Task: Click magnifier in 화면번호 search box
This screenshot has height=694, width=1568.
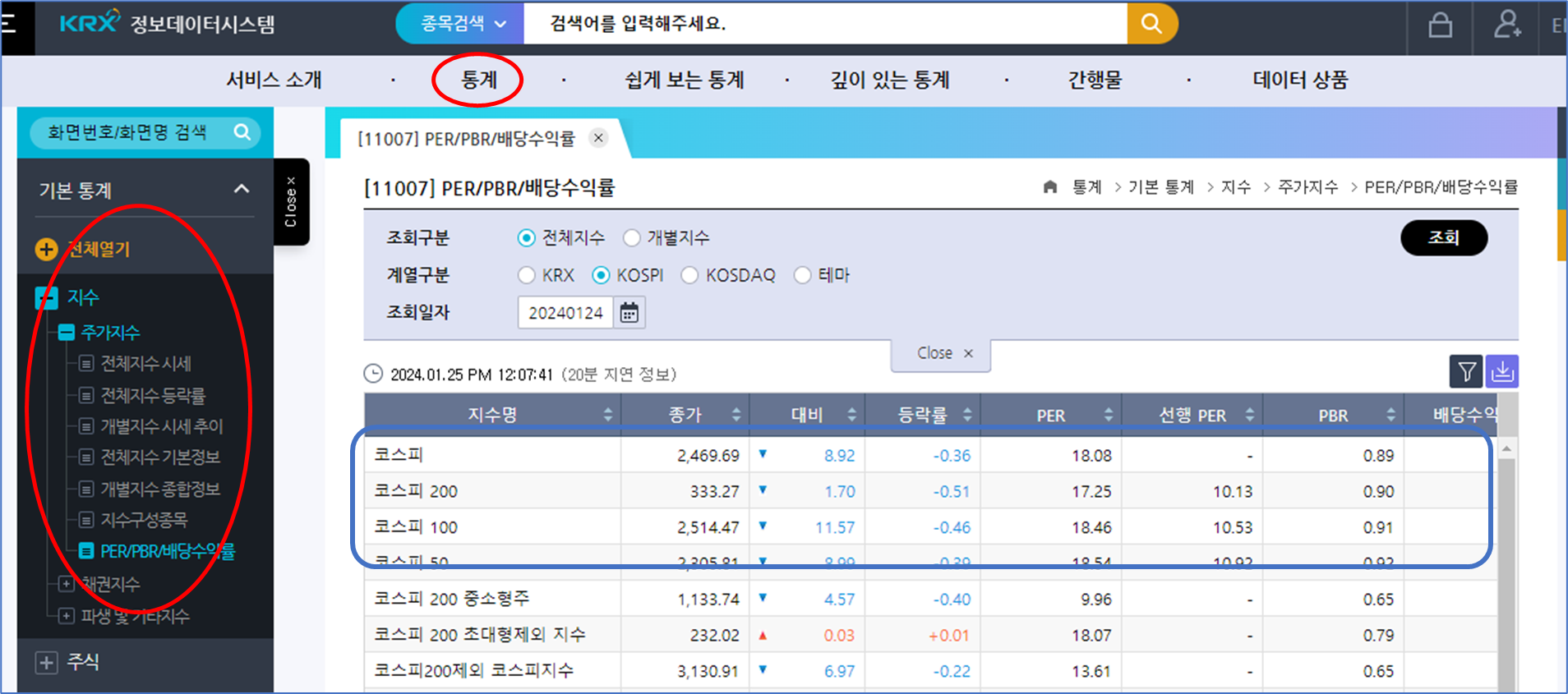Action: coord(242,132)
